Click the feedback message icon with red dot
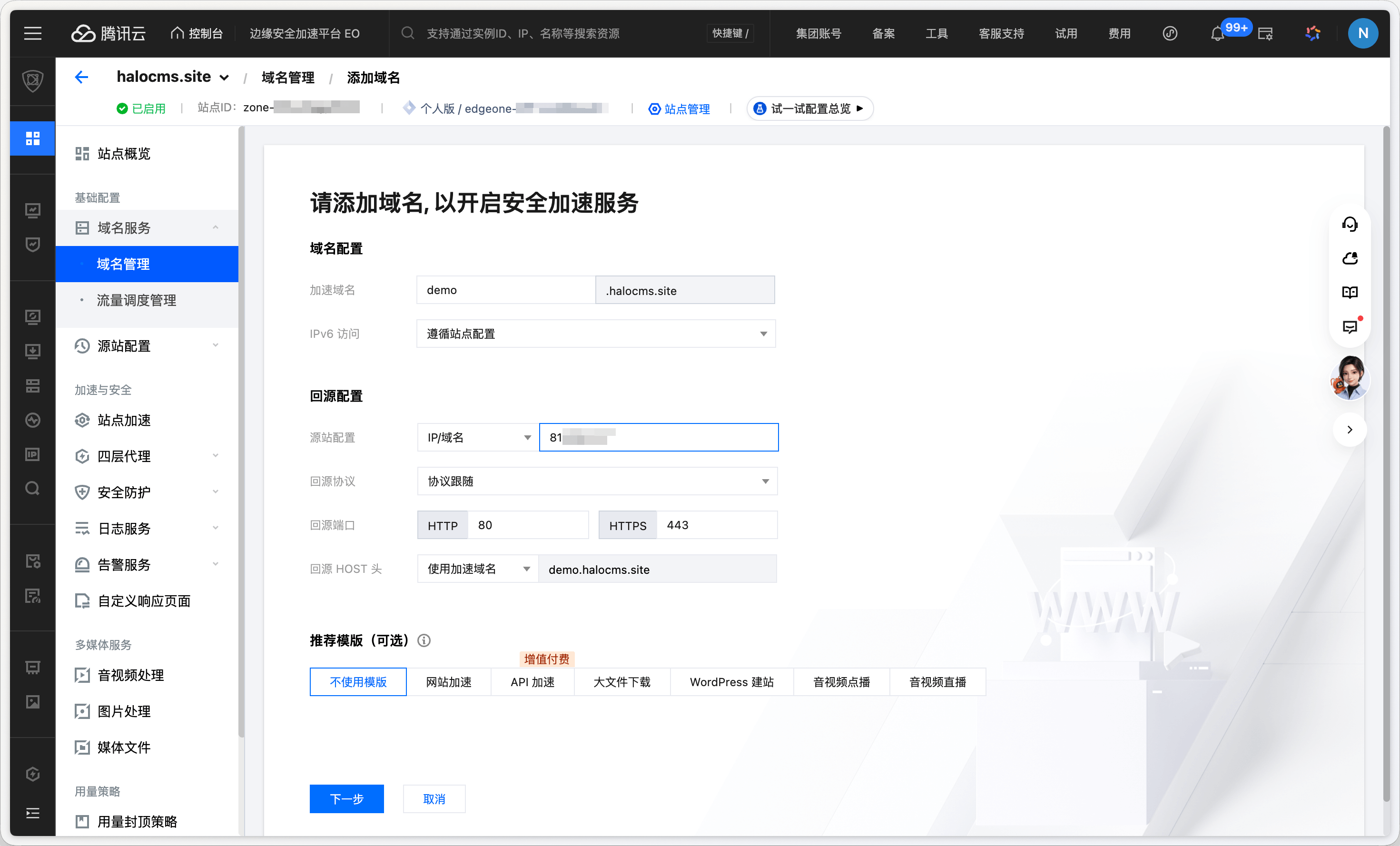The image size is (1400, 846). (x=1350, y=327)
